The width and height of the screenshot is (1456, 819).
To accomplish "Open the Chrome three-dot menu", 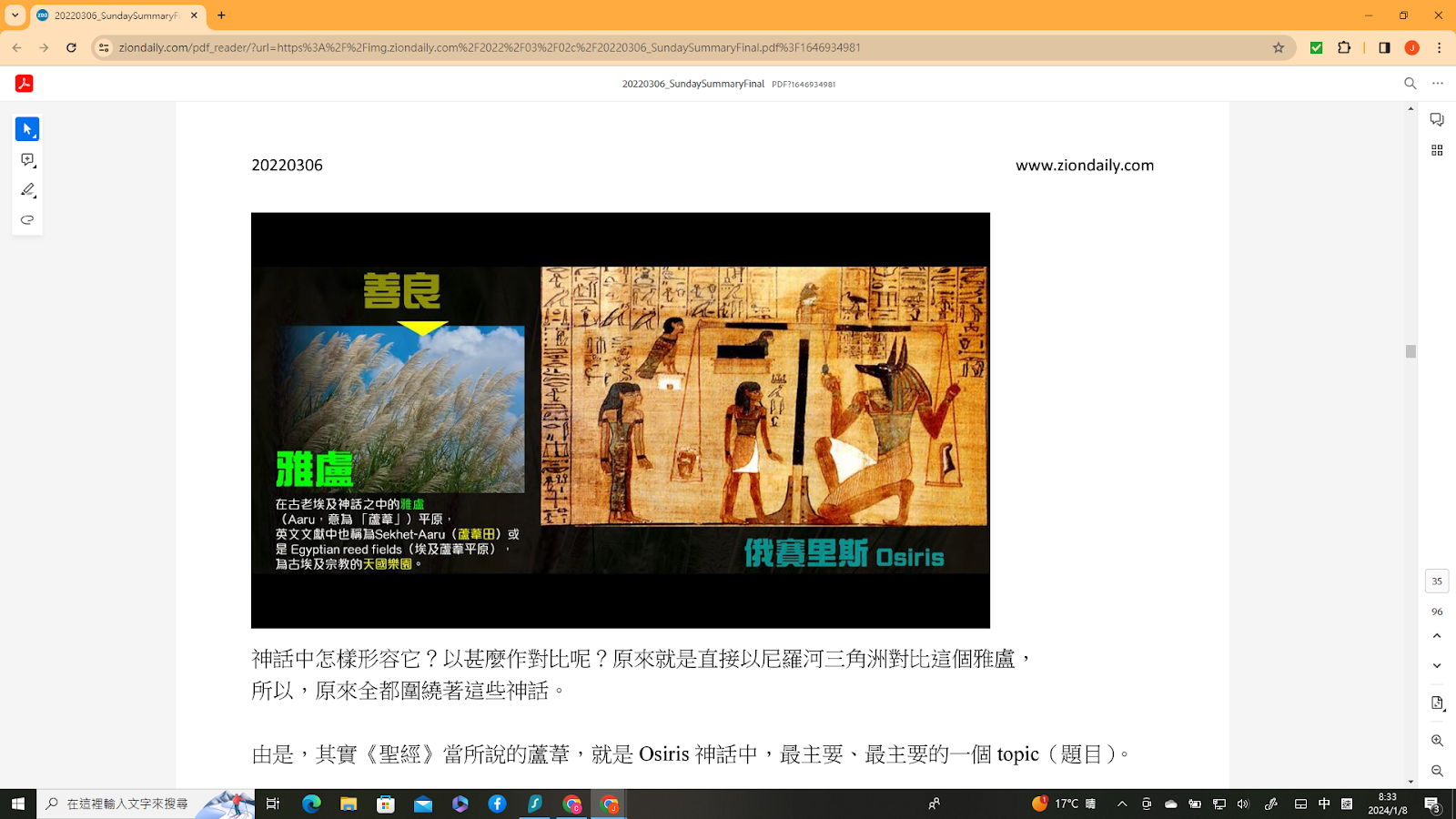I will click(x=1439, y=47).
